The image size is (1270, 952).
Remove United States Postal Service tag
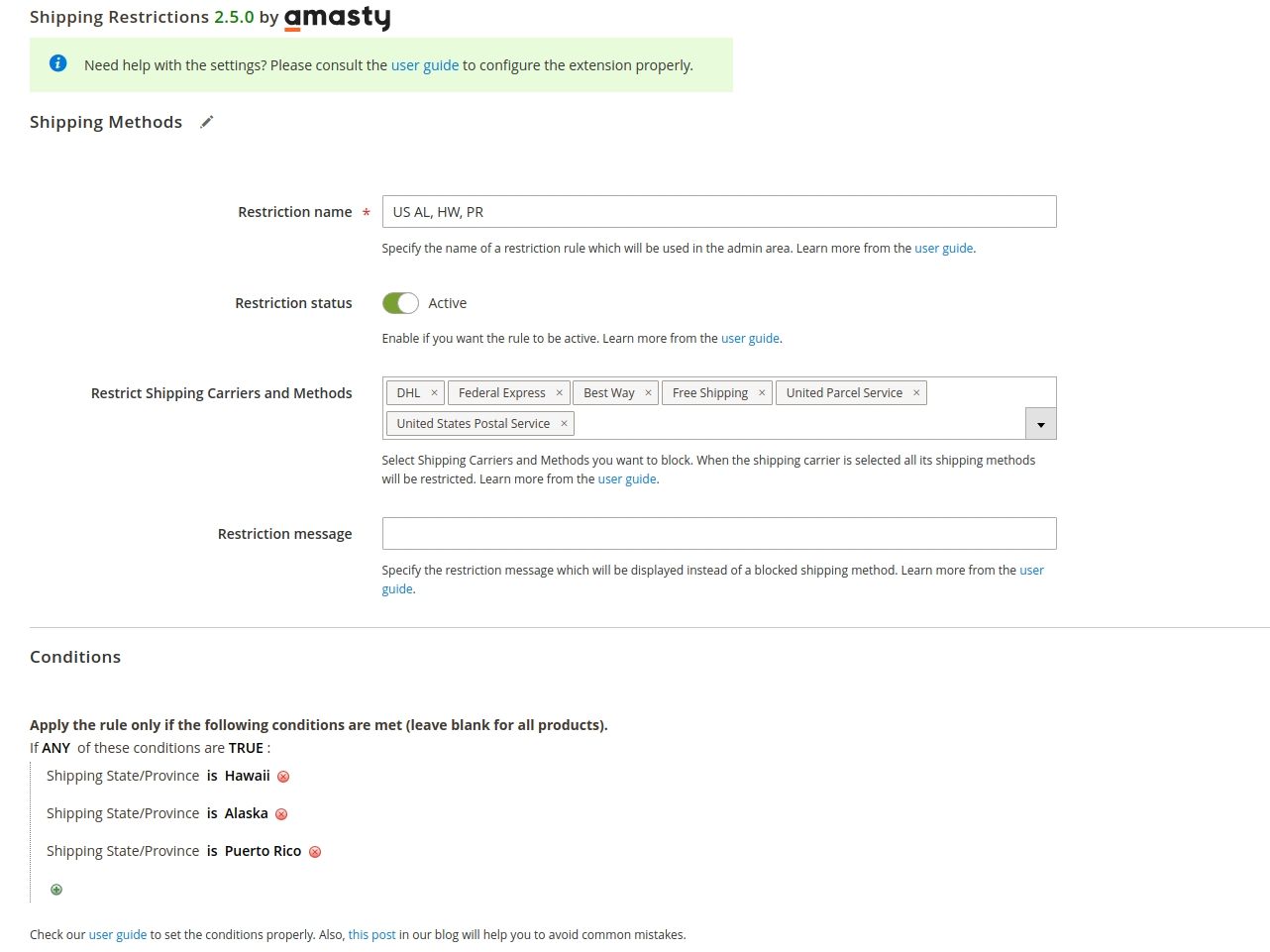point(564,423)
